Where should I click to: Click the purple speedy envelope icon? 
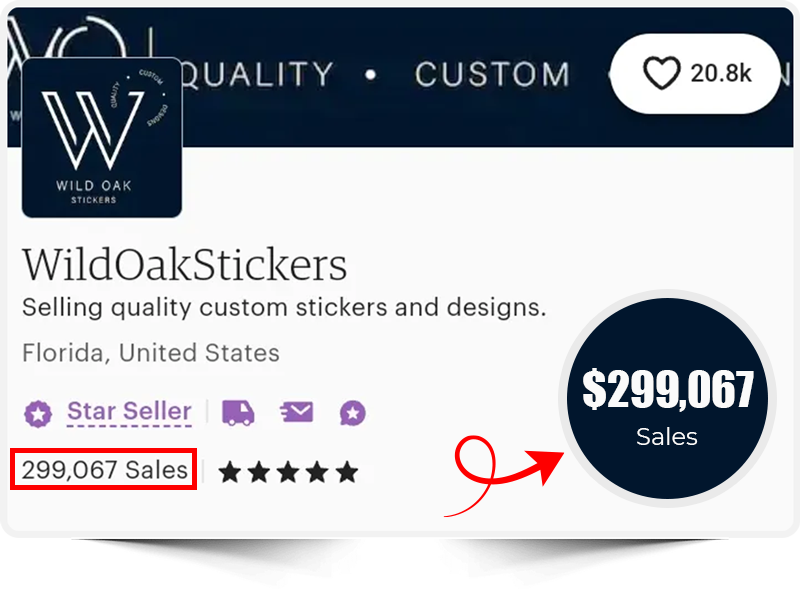point(297,412)
